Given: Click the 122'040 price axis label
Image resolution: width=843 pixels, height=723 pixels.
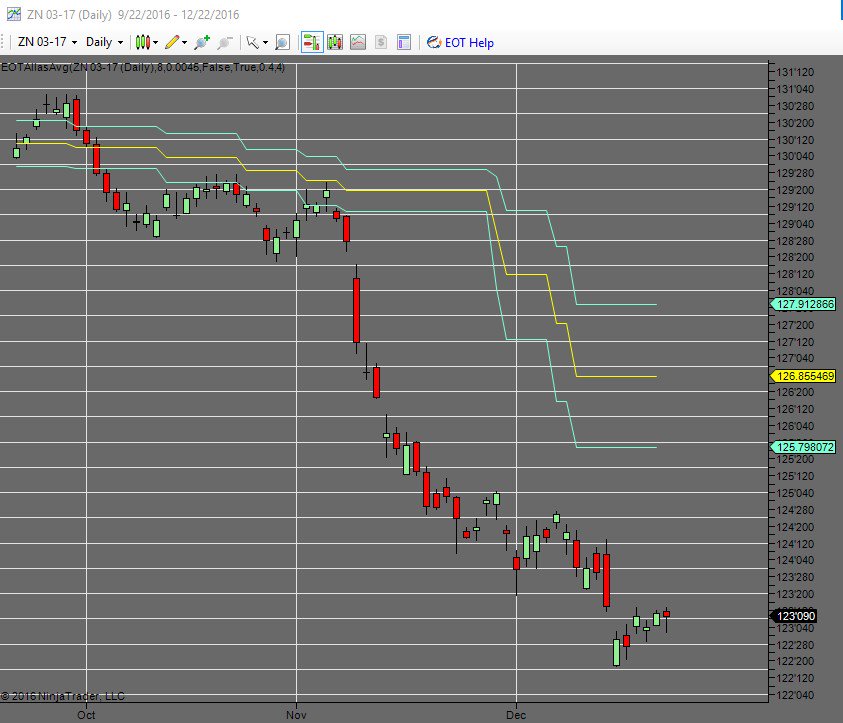Looking at the screenshot, I should point(795,695).
